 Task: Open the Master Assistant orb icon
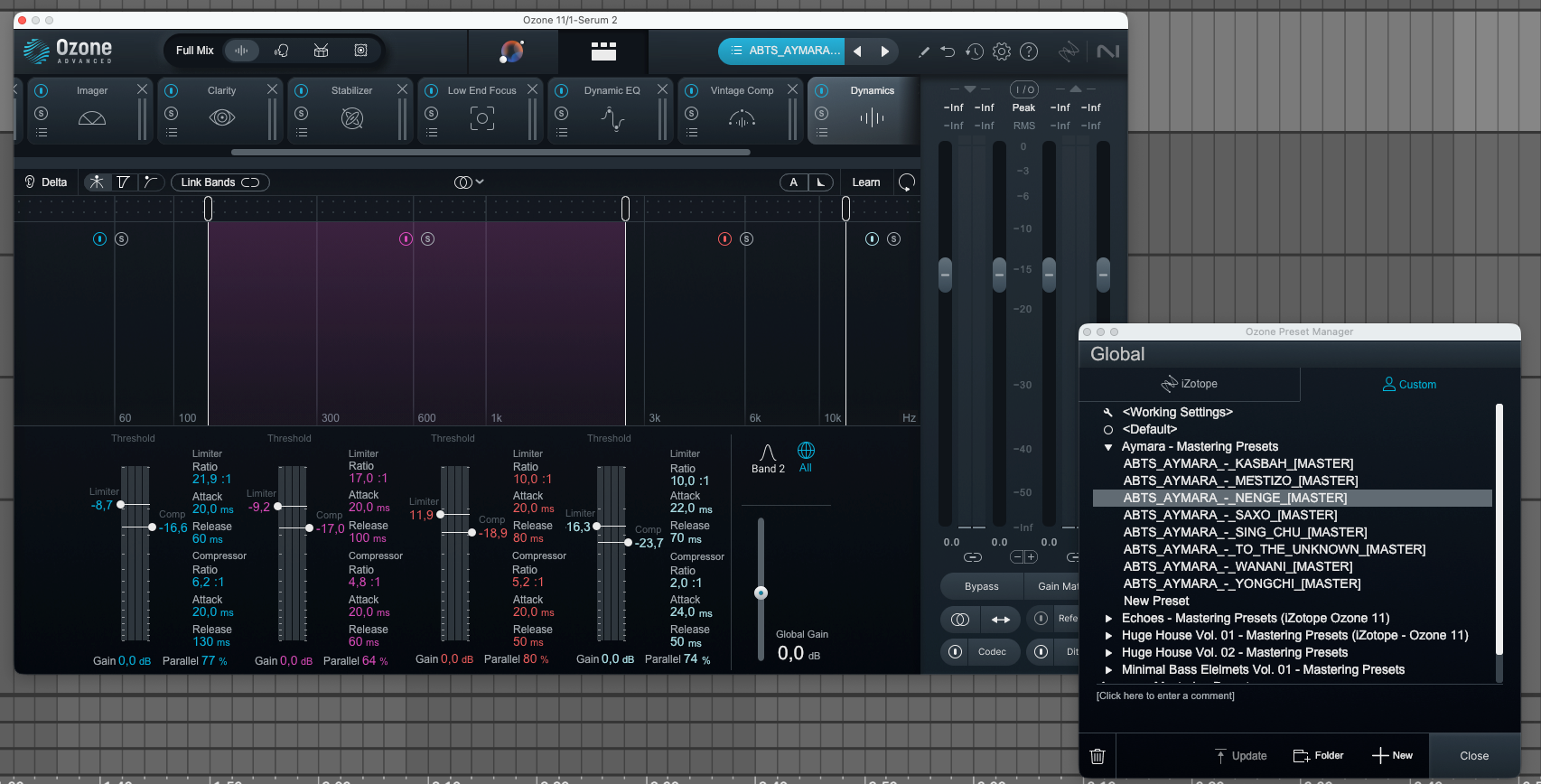[511, 51]
